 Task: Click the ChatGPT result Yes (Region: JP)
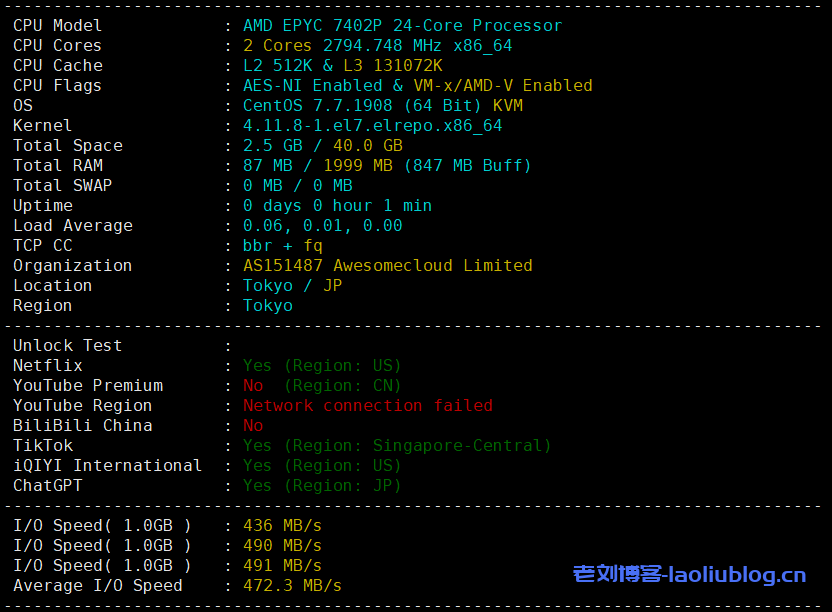(x=320, y=485)
